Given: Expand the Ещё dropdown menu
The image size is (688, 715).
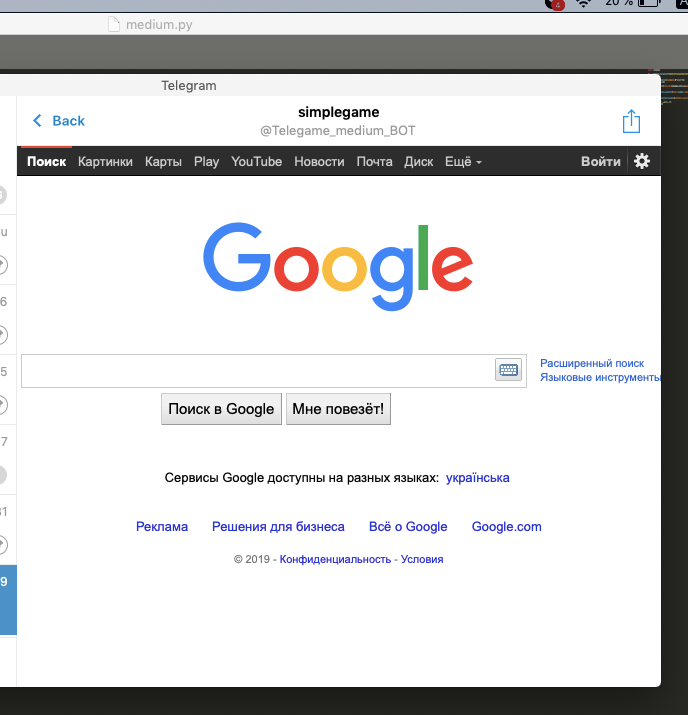Looking at the screenshot, I should tap(463, 161).
